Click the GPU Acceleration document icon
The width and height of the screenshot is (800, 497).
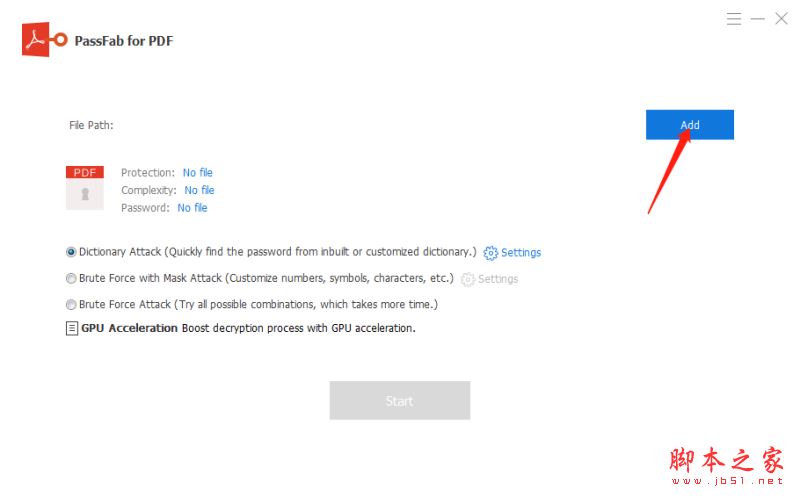click(x=71, y=328)
